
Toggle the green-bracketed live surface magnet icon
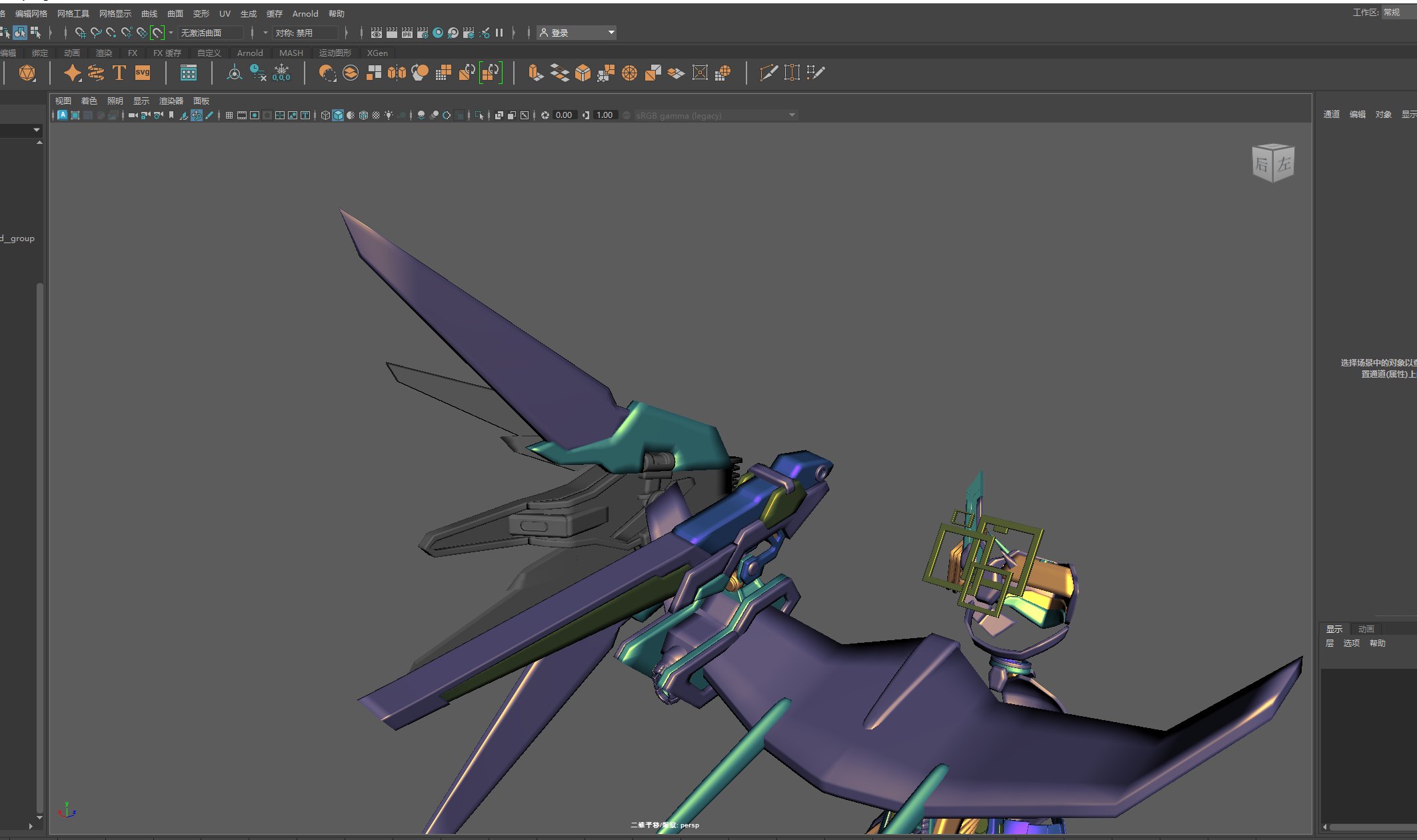point(157,33)
